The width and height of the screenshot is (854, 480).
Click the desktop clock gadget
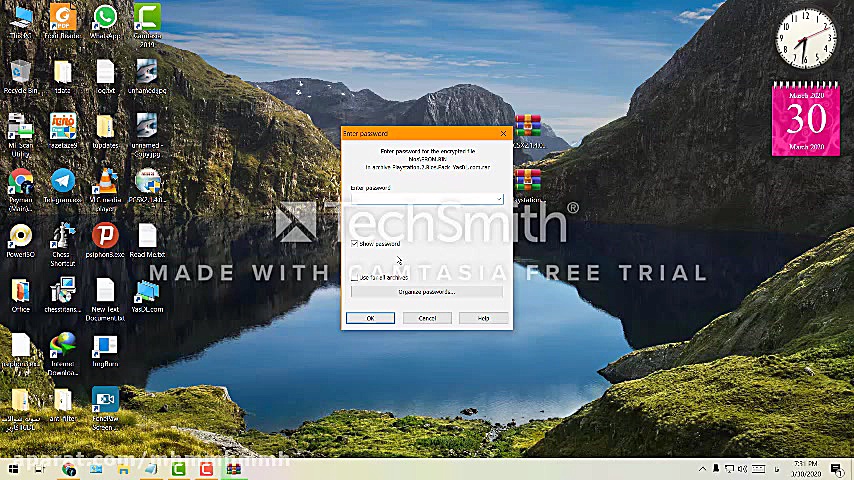[806, 39]
